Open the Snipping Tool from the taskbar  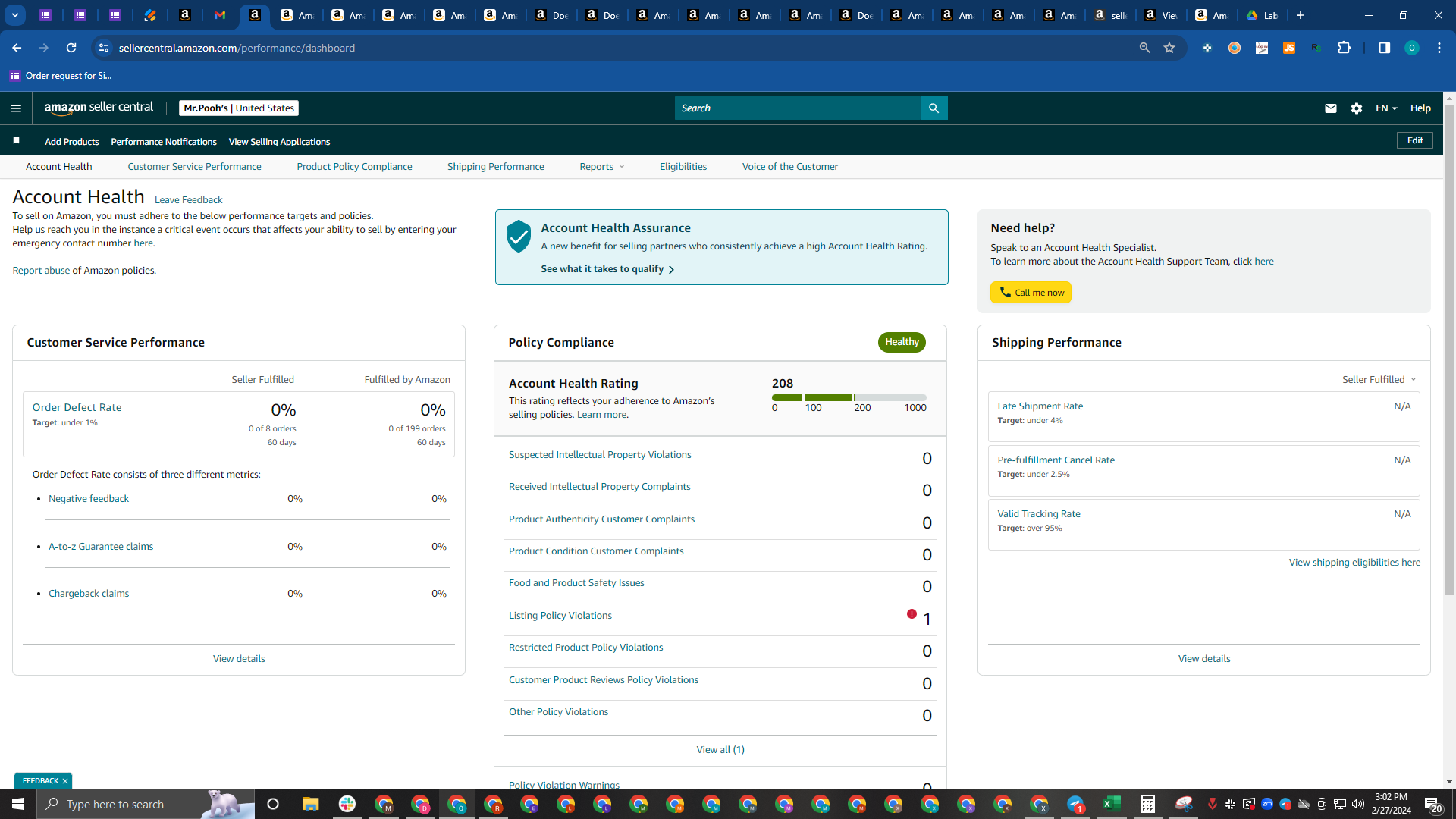click(x=1184, y=804)
